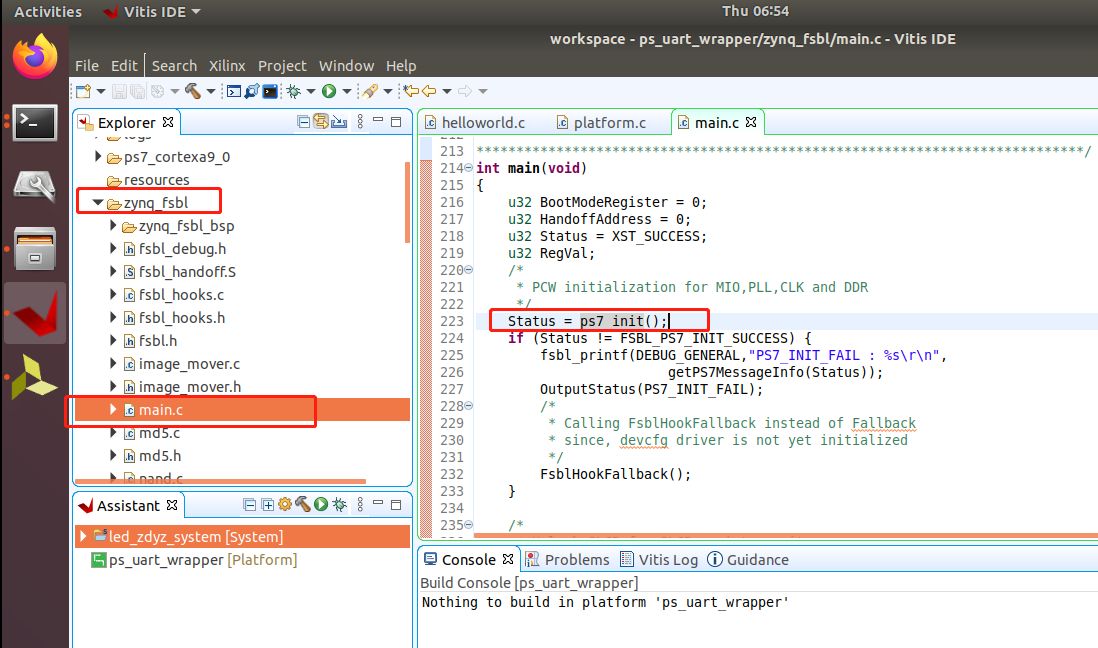Collapse the zynq_fsbl folder

96,200
